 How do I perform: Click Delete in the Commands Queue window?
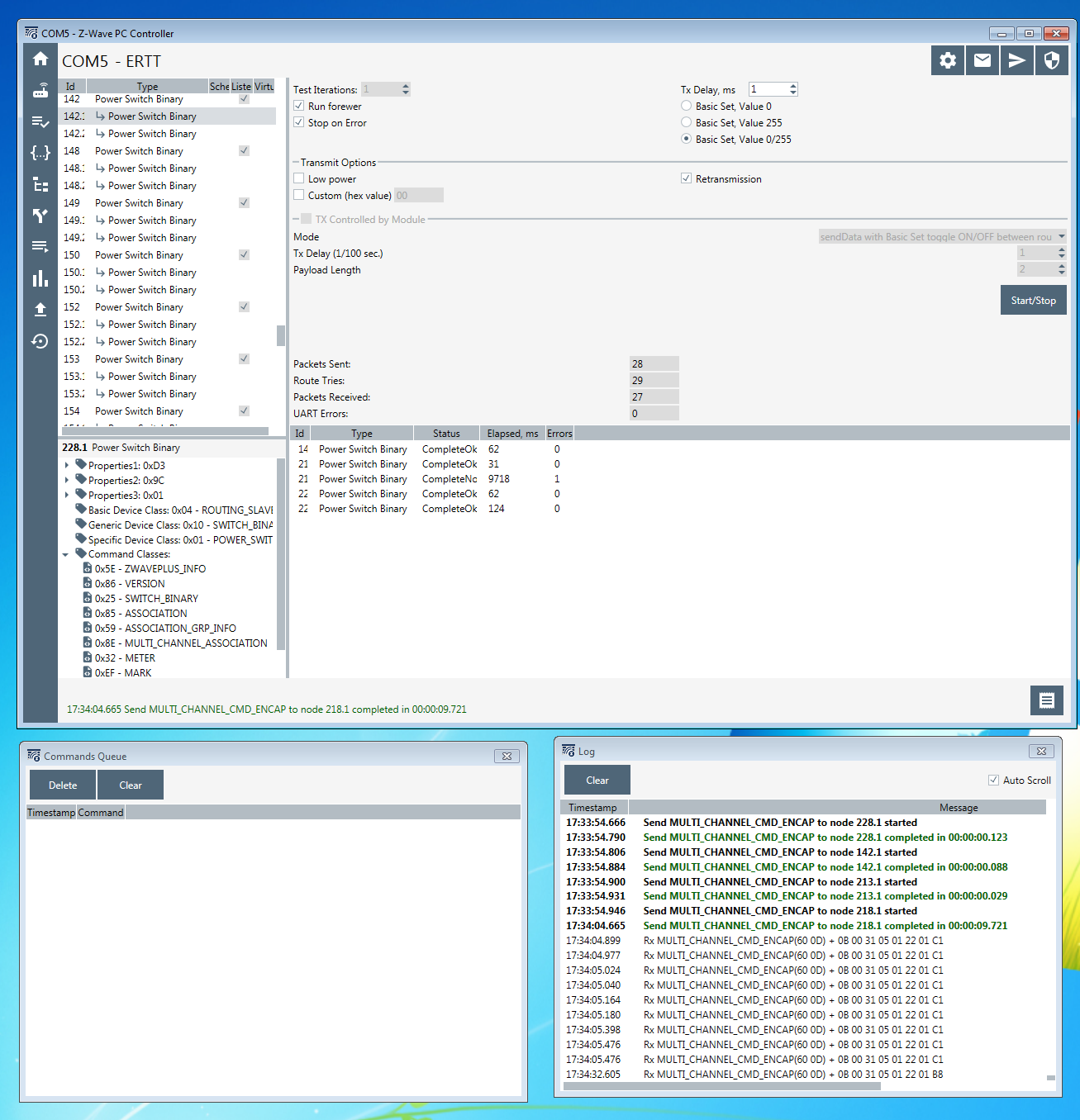coord(63,785)
